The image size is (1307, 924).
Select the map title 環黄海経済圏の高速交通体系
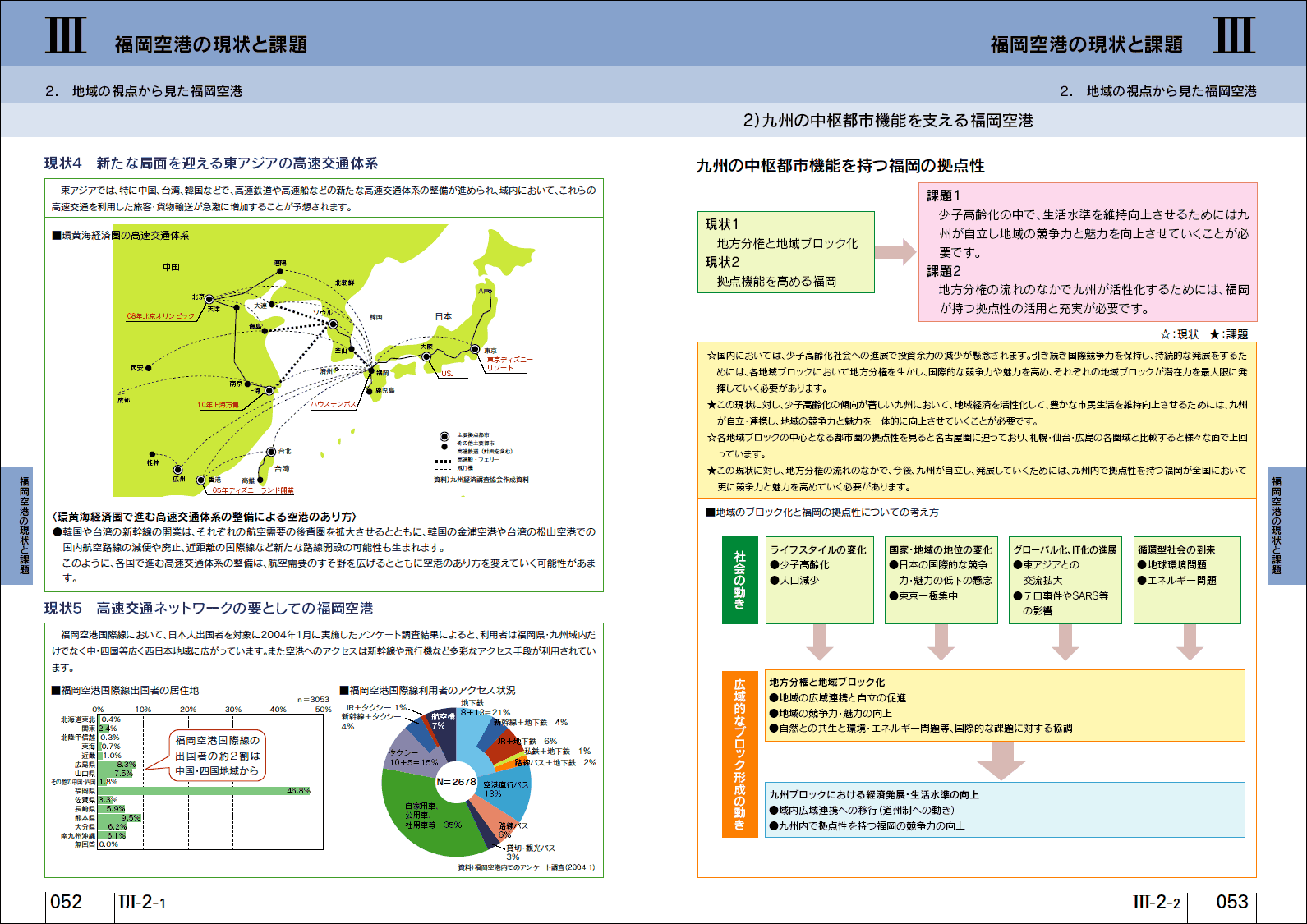(121, 236)
